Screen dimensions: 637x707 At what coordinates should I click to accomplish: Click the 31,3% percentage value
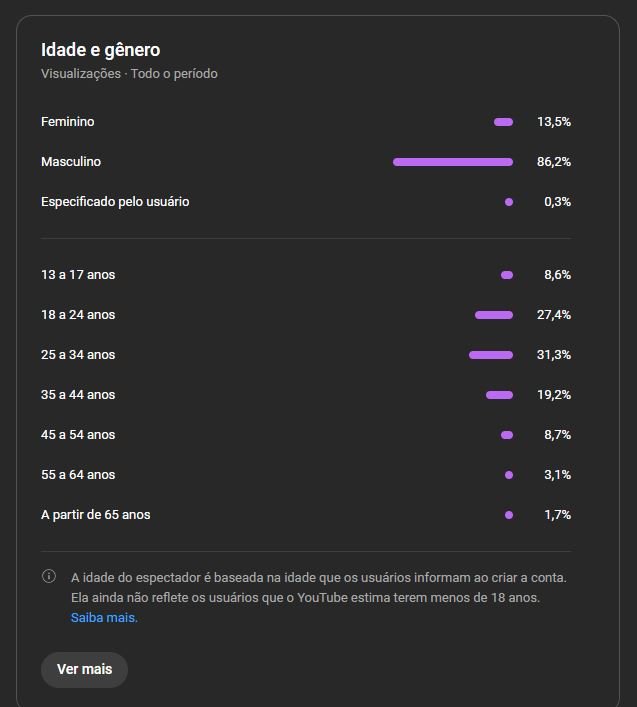(553, 355)
